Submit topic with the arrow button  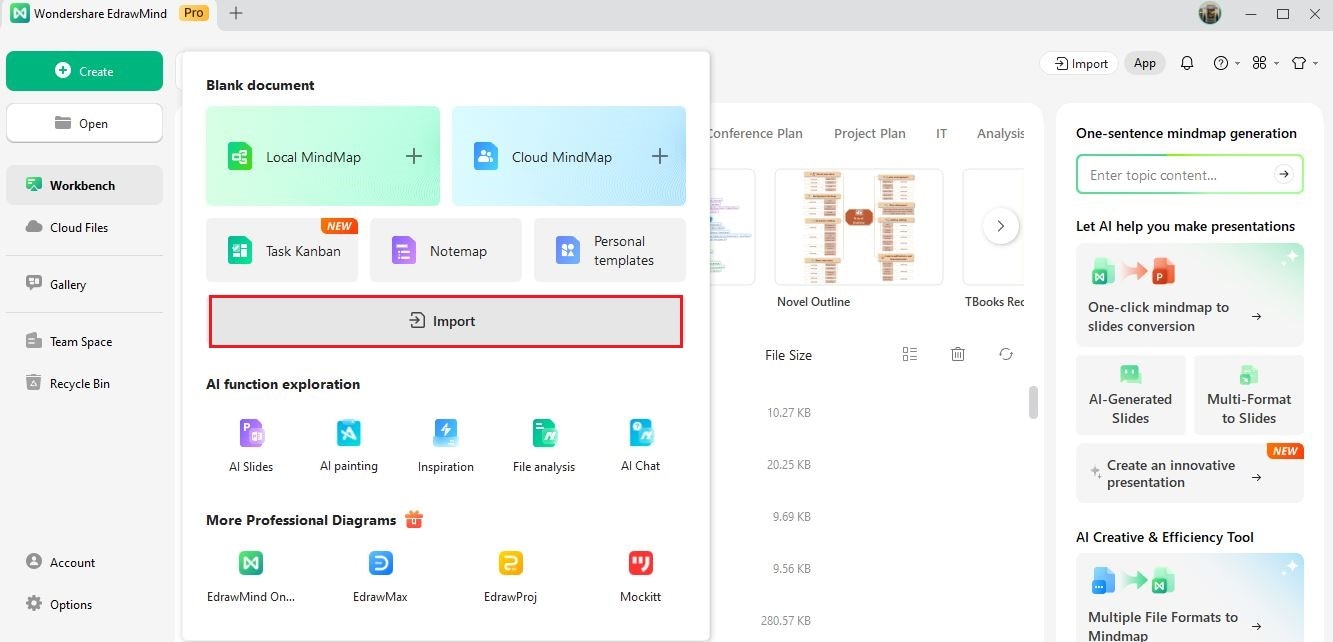click(x=1284, y=174)
